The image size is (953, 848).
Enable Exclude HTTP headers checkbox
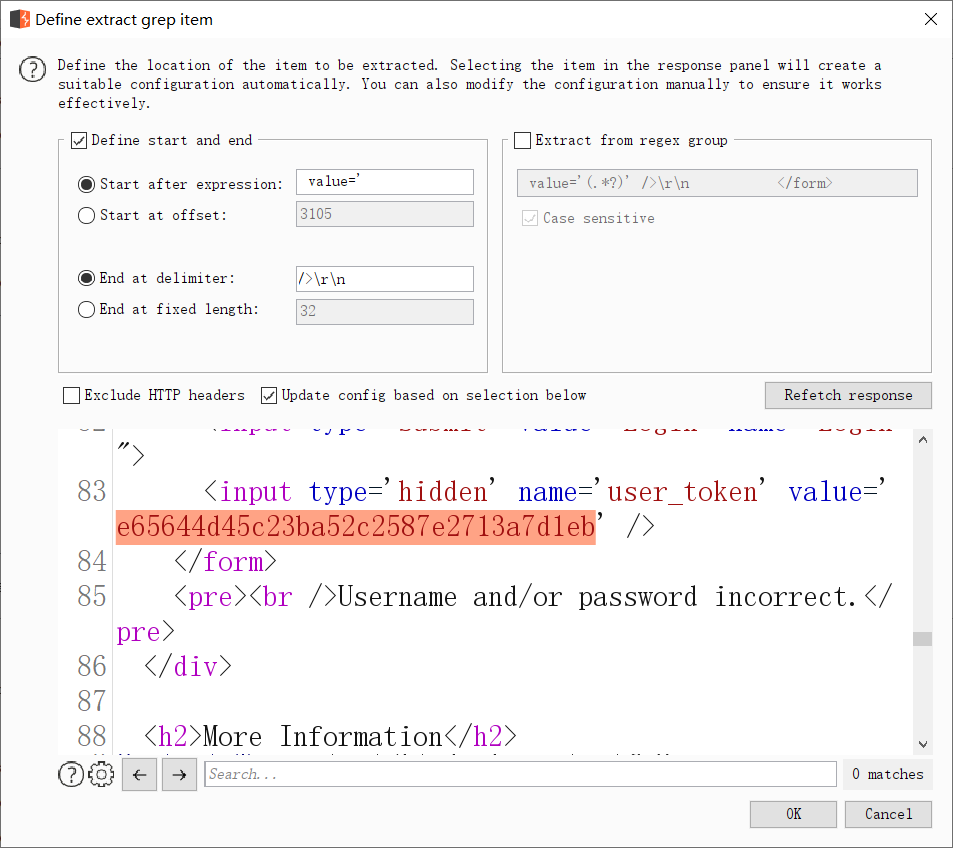tap(71, 395)
